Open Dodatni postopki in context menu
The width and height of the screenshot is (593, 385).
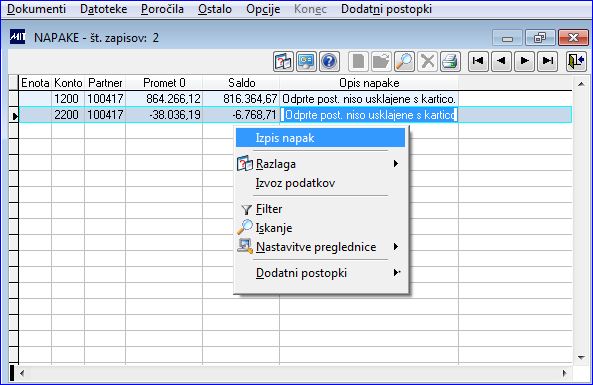(320, 273)
